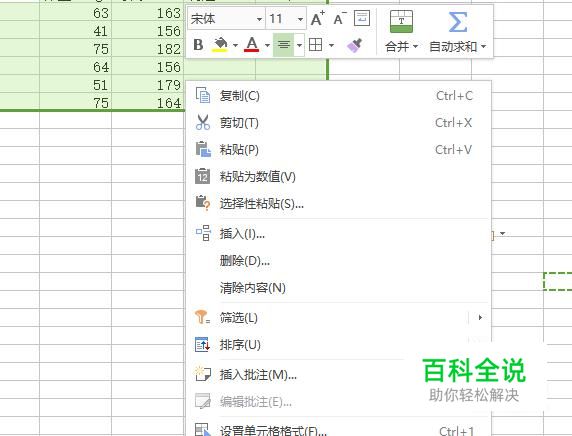Click the merge cells icon
The width and height of the screenshot is (572, 436).
click(x=401, y=22)
